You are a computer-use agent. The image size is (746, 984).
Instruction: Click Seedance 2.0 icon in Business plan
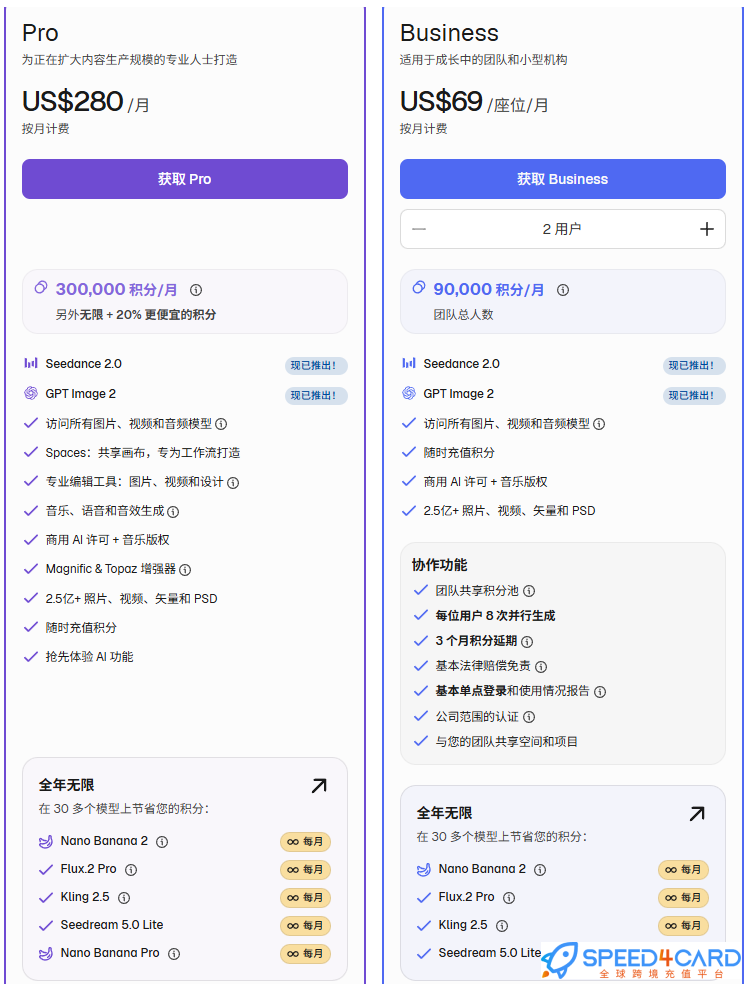click(408, 363)
